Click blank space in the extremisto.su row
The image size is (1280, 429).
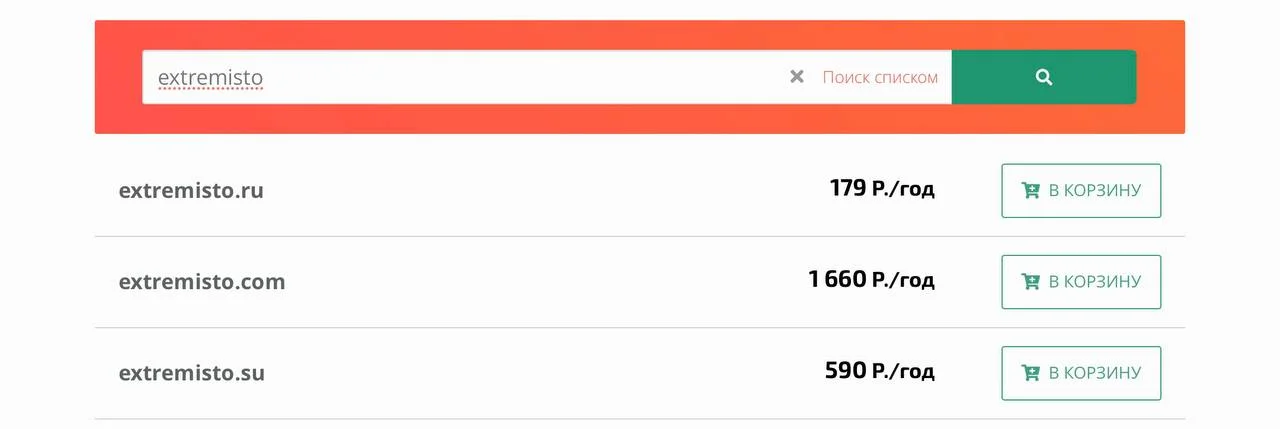coord(540,373)
